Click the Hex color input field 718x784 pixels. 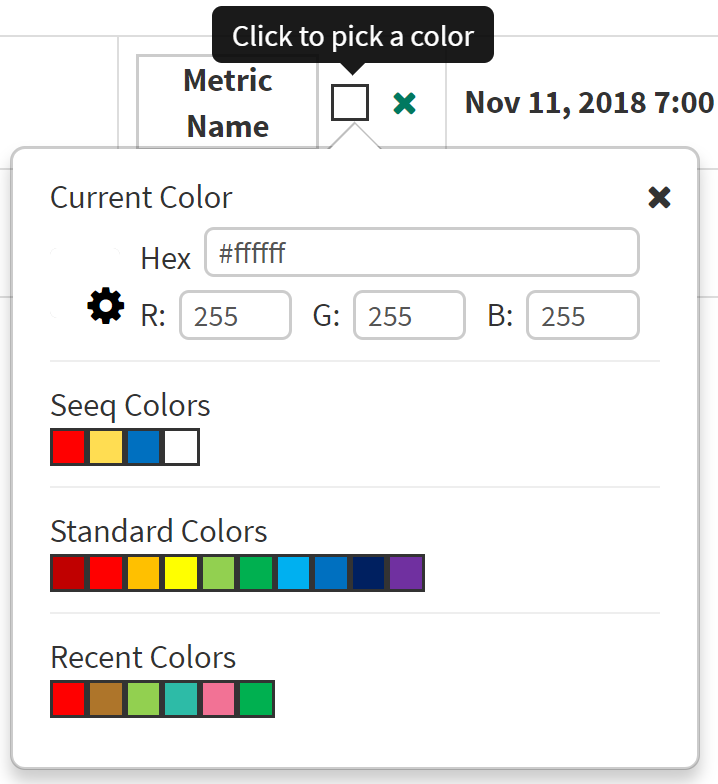coord(421,252)
